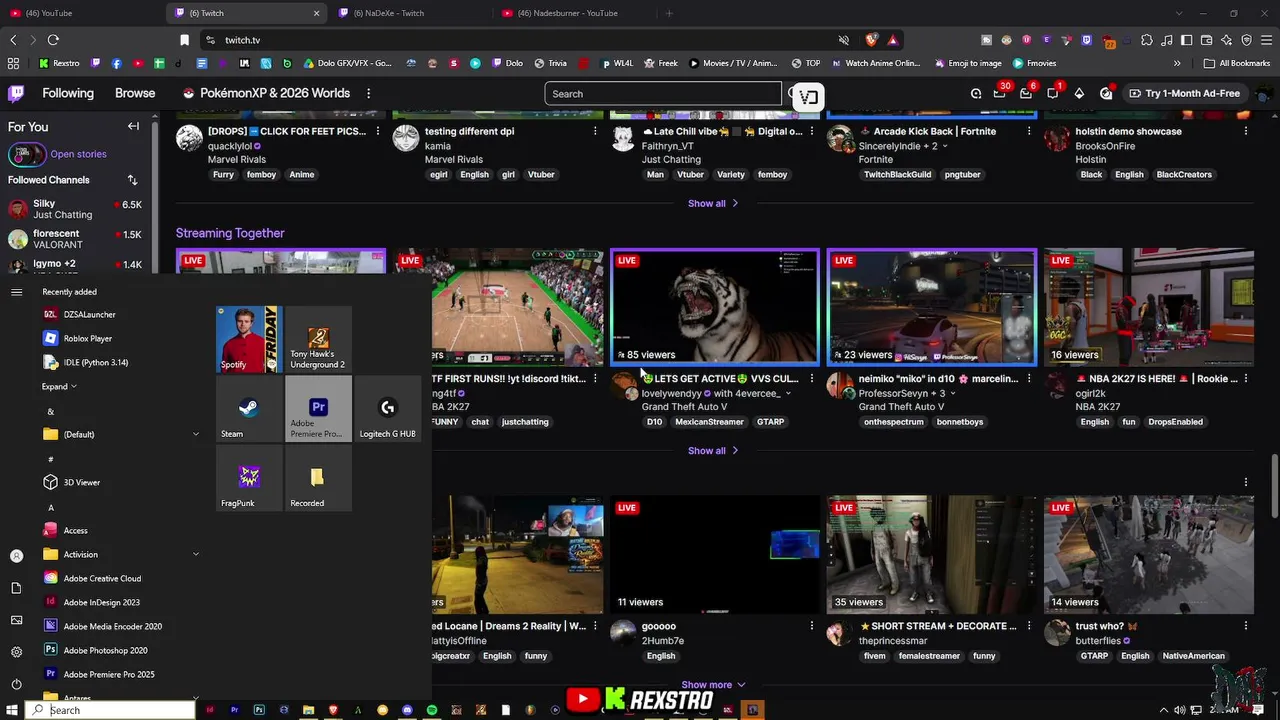Open the Start menu power options

click(16, 684)
